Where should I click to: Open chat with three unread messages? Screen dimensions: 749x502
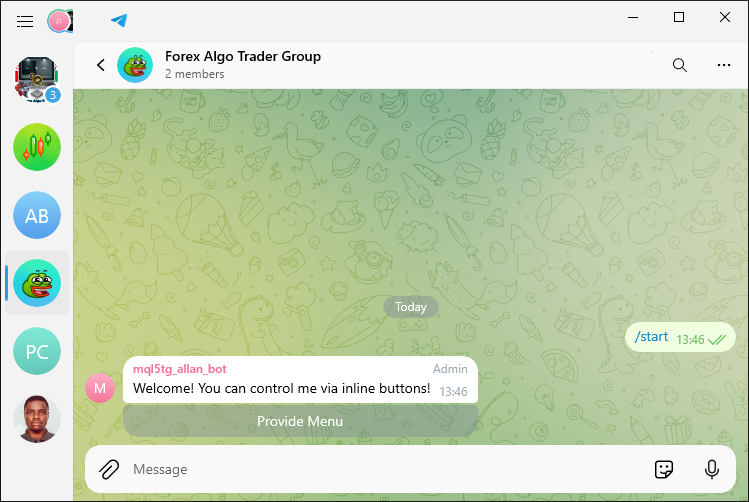coord(37,79)
